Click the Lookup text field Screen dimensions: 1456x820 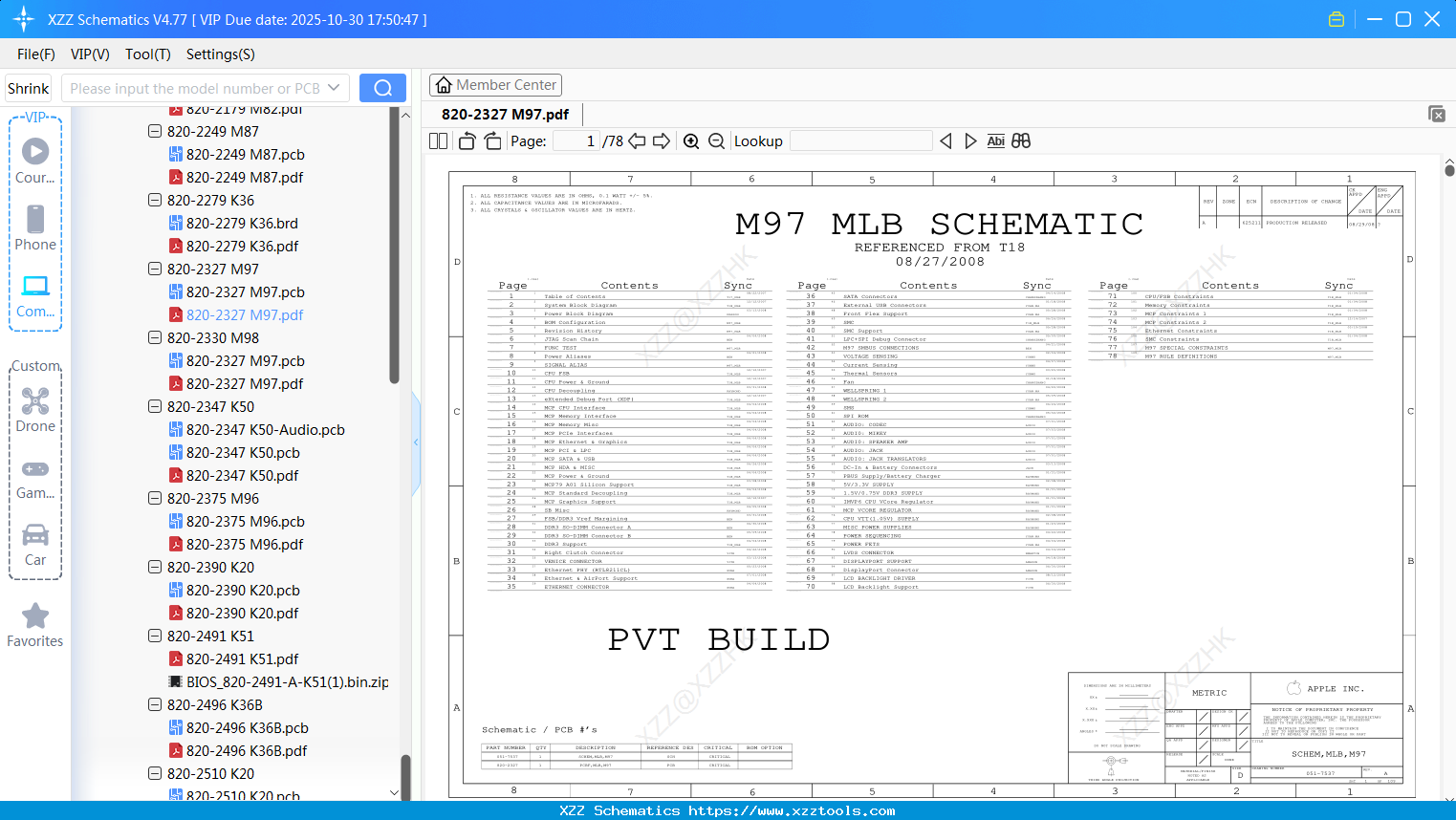(861, 141)
